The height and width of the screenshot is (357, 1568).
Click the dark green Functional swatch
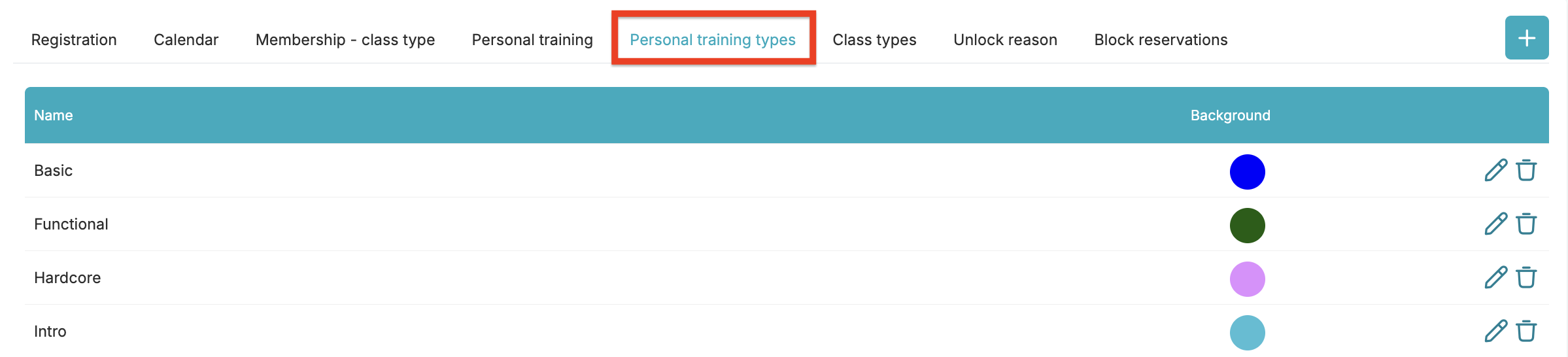tap(1247, 226)
